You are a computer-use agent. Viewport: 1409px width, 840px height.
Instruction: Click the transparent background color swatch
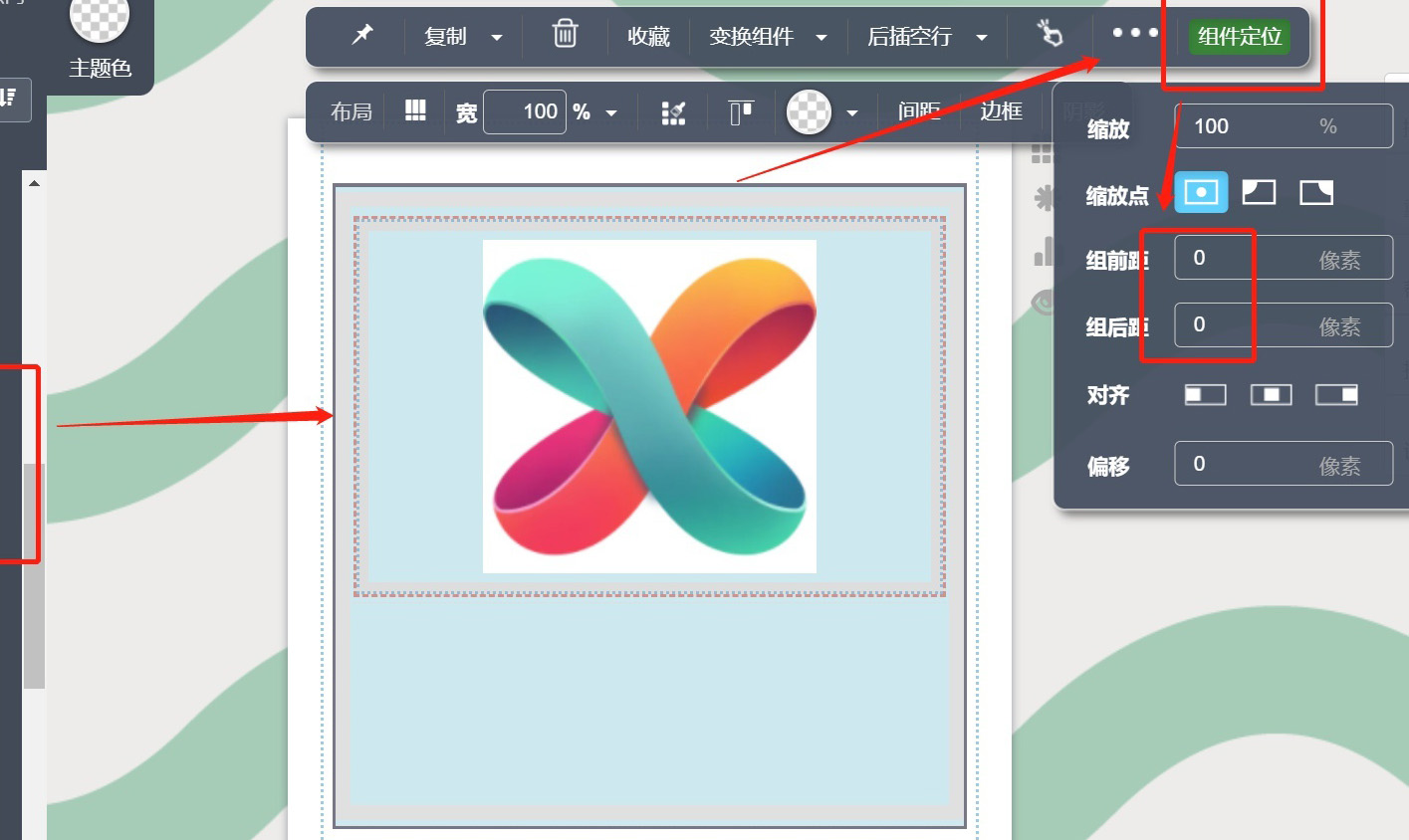coord(809,111)
